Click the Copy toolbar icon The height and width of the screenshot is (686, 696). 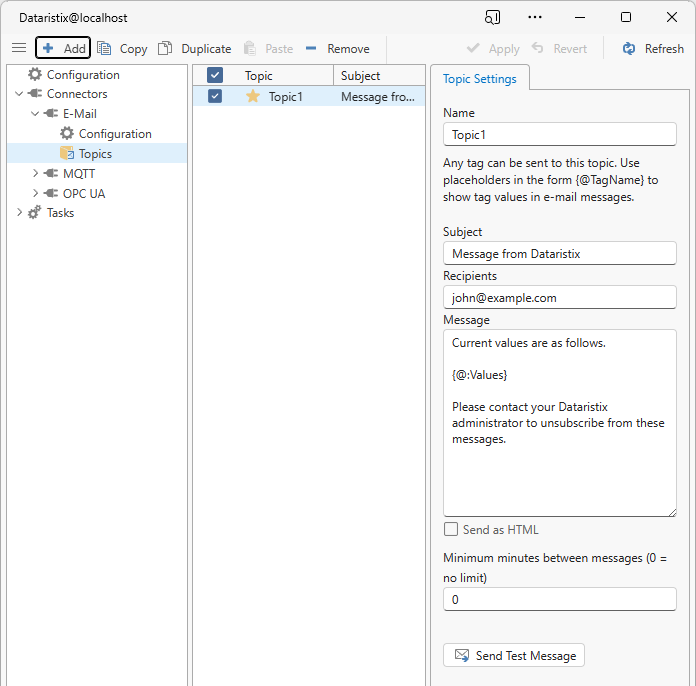105,48
